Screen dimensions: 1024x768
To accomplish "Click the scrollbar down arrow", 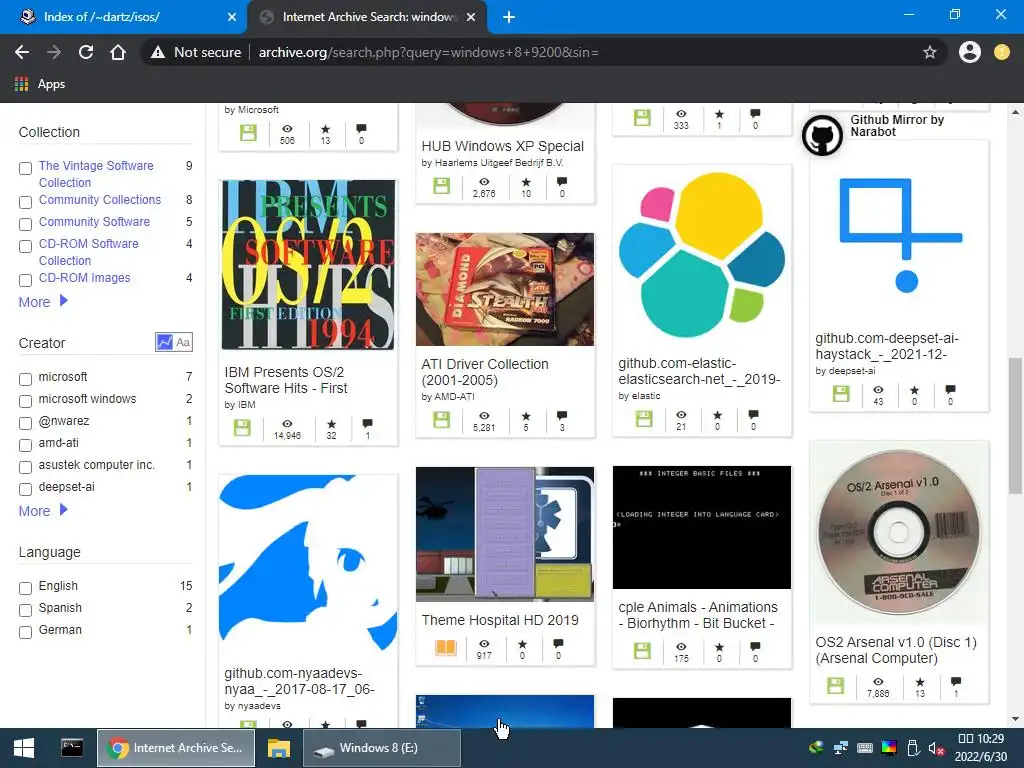I will (x=1015, y=720).
